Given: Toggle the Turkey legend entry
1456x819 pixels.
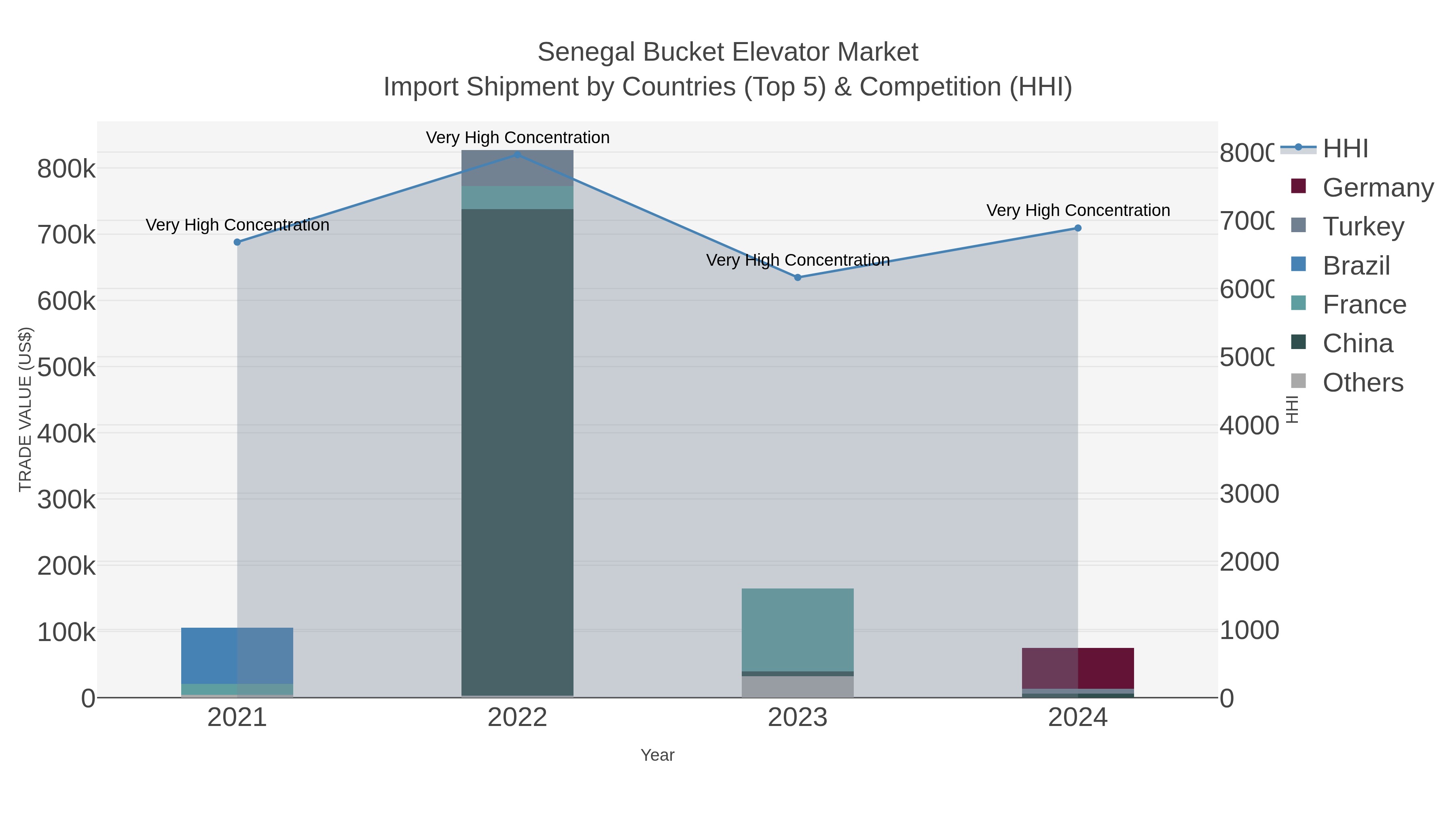Looking at the screenshot, I should coord(1348,226).
